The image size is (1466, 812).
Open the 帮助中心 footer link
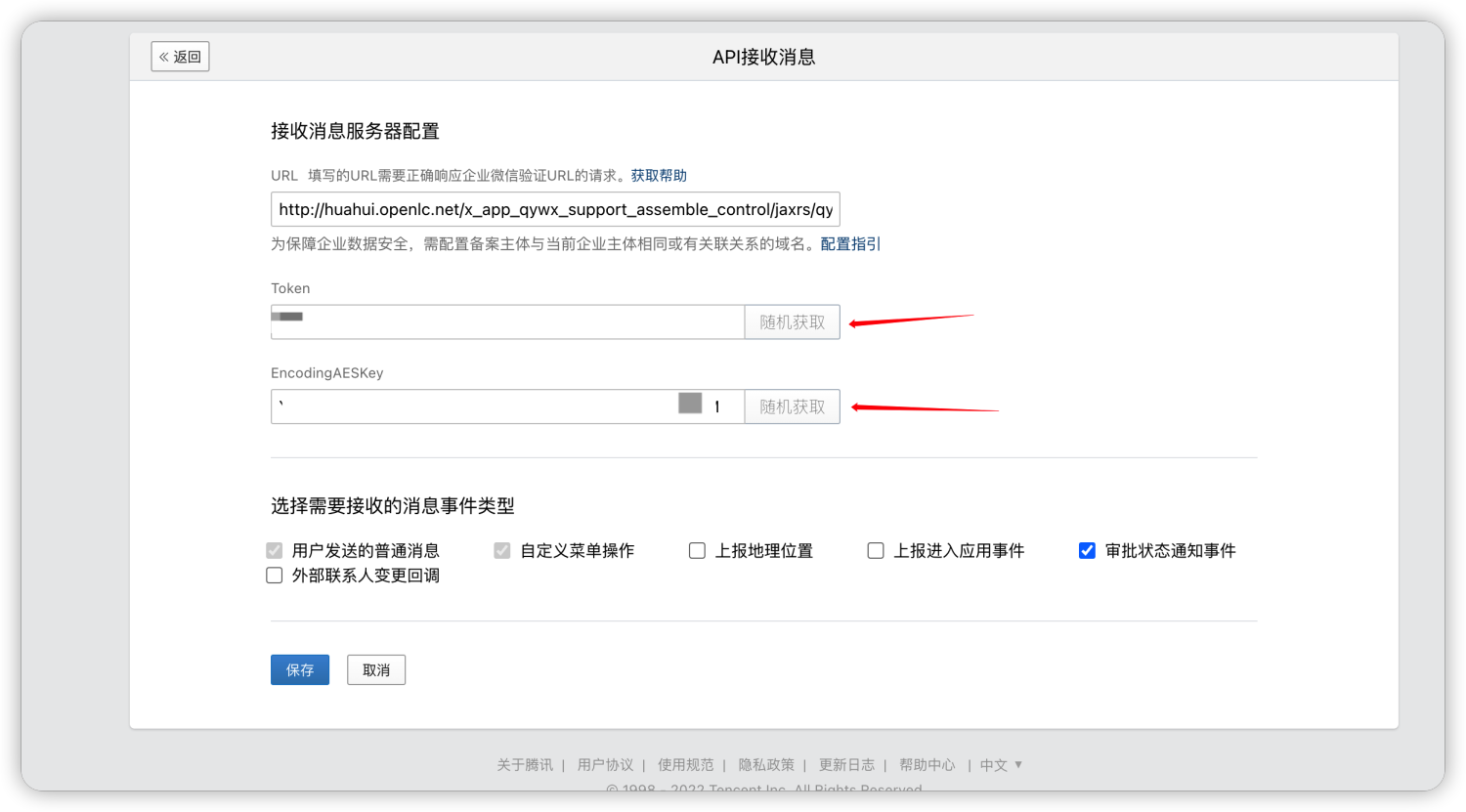(927, 765)
